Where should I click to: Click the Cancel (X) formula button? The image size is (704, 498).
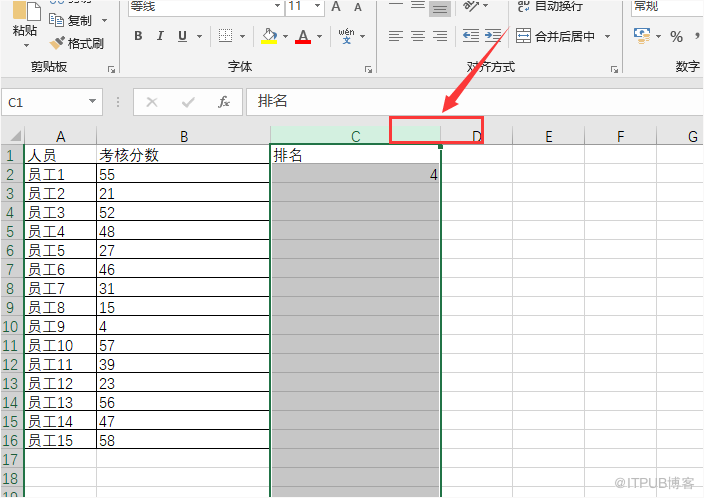click(152, 102)
